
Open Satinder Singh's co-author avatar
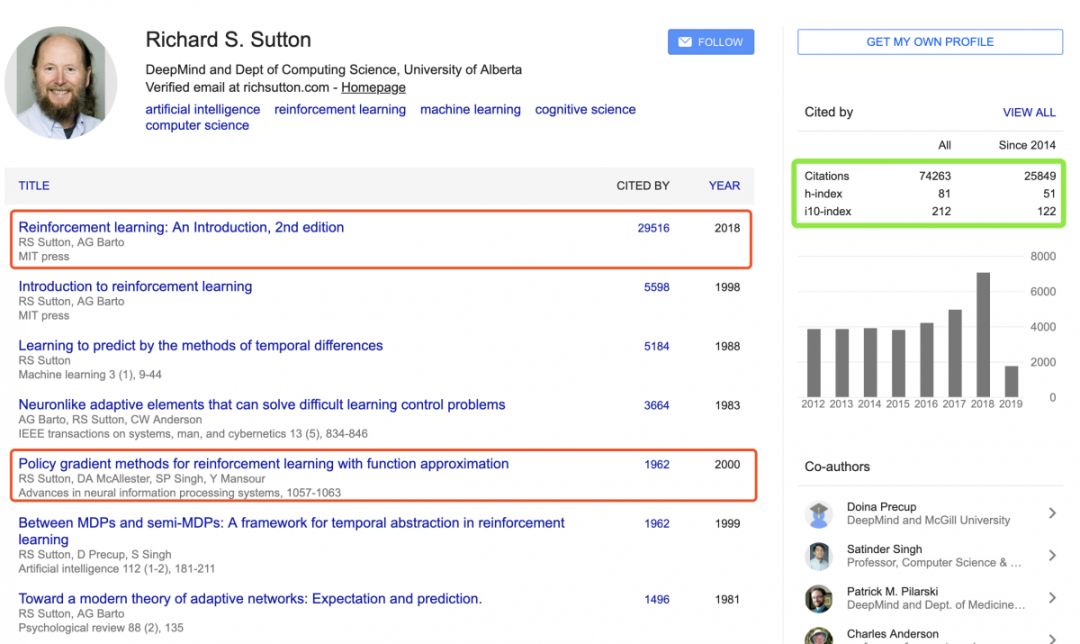point(819,556)
